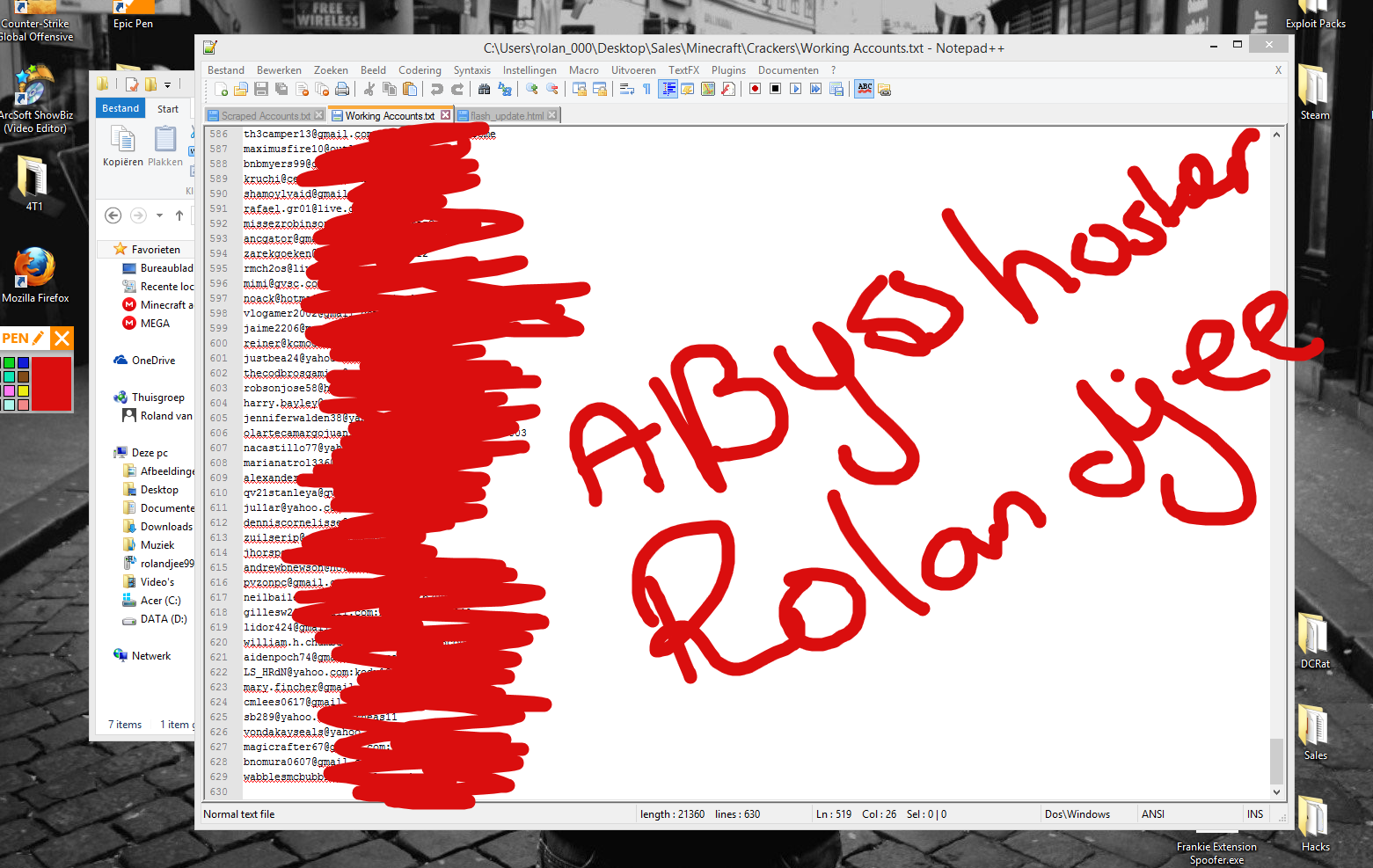
Task: Toggle show all characters pilcrow icon
Action: [x=646, y=89]
